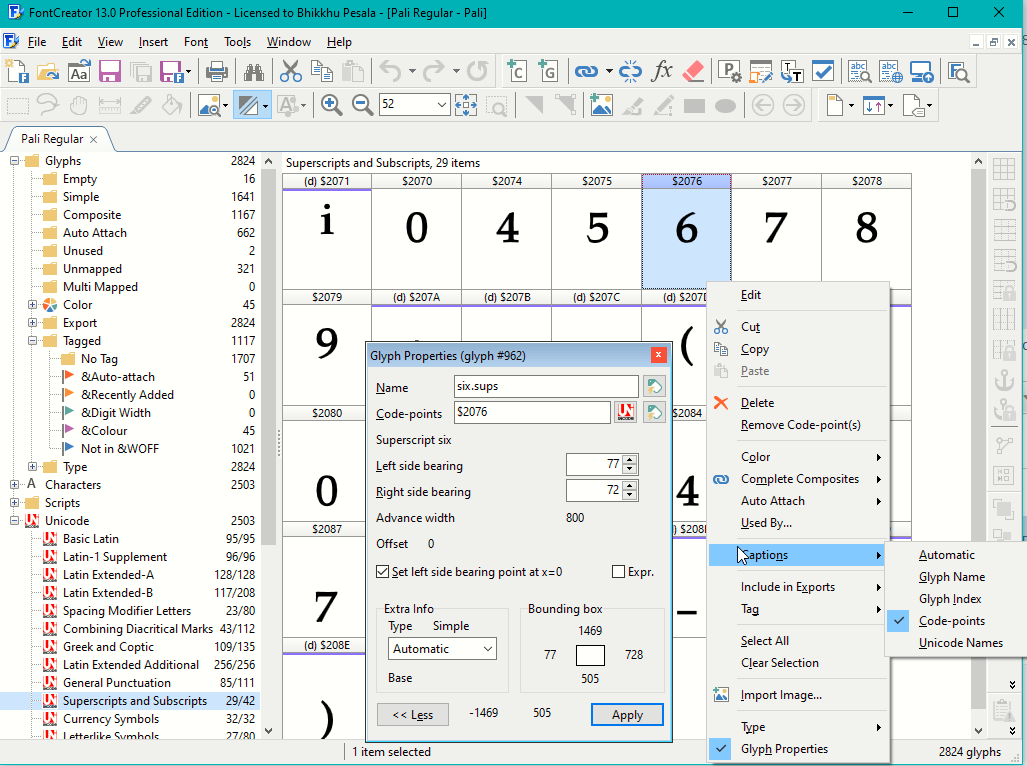Expand the Characters tree node
This screenshot has width=1027, height=766.
coord(14,485)
